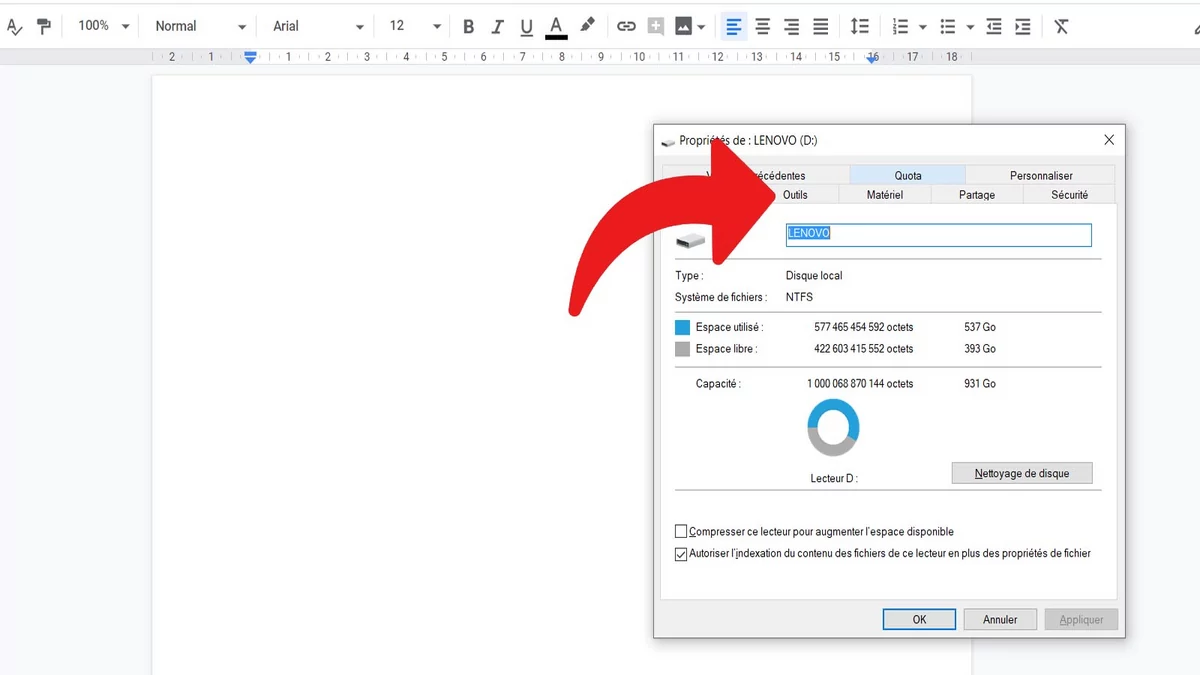Open the line spacing dropdown
The width and height of the screenshot is (1200, 675).
pos(859,26)
